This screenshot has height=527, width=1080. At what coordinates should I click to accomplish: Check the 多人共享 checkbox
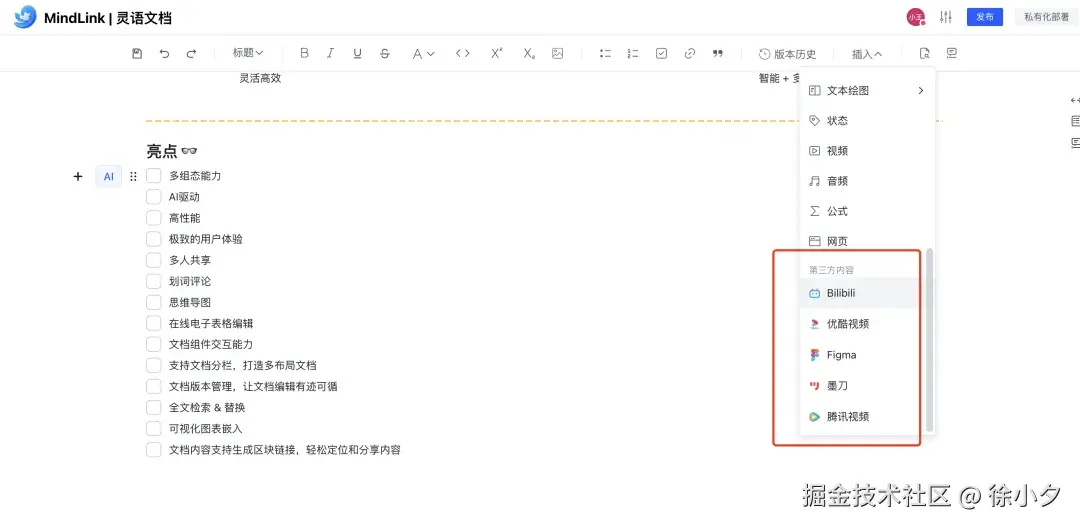point(154,260)
